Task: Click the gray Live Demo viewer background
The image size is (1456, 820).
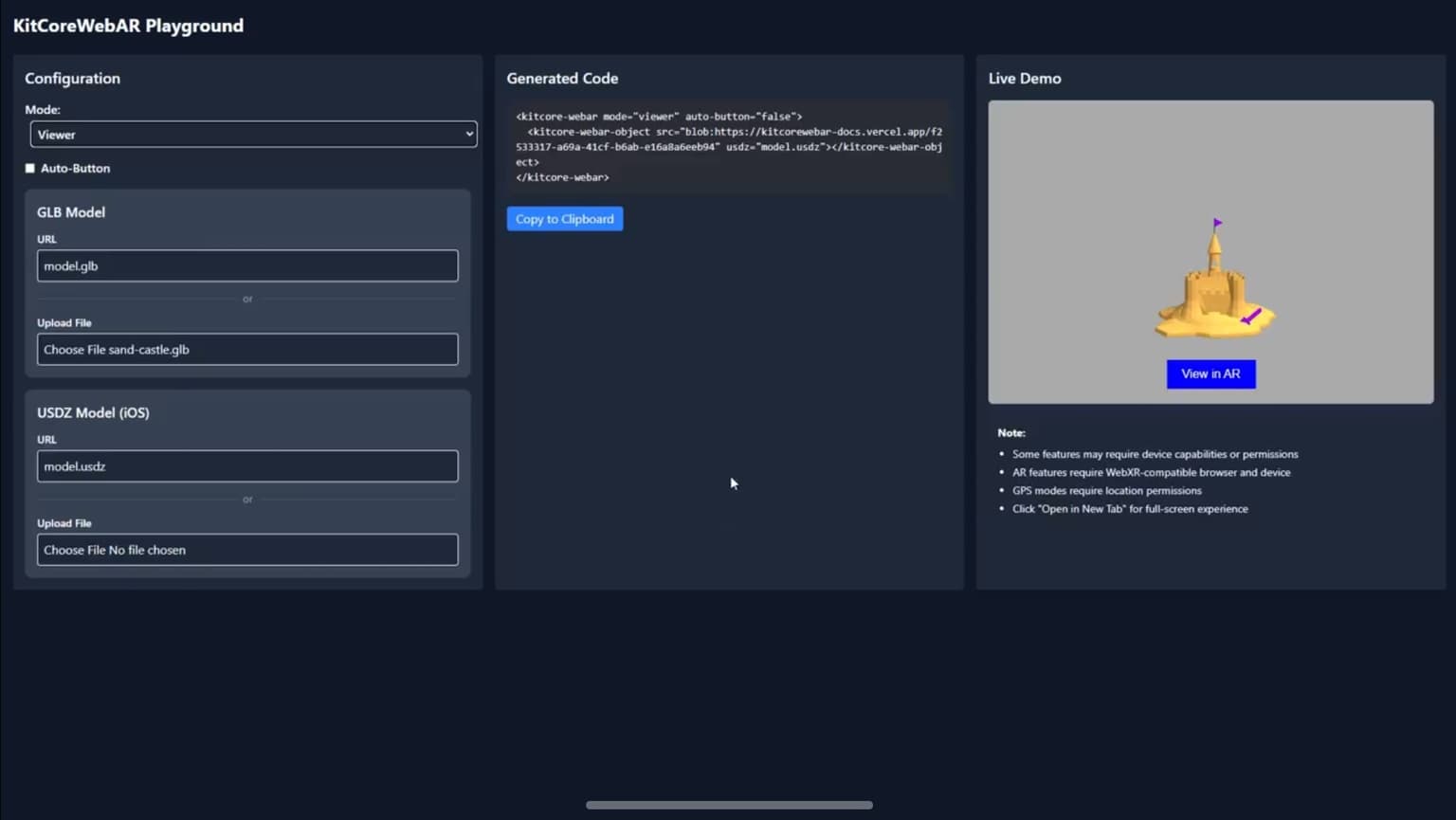Action: click(1071, 190)
